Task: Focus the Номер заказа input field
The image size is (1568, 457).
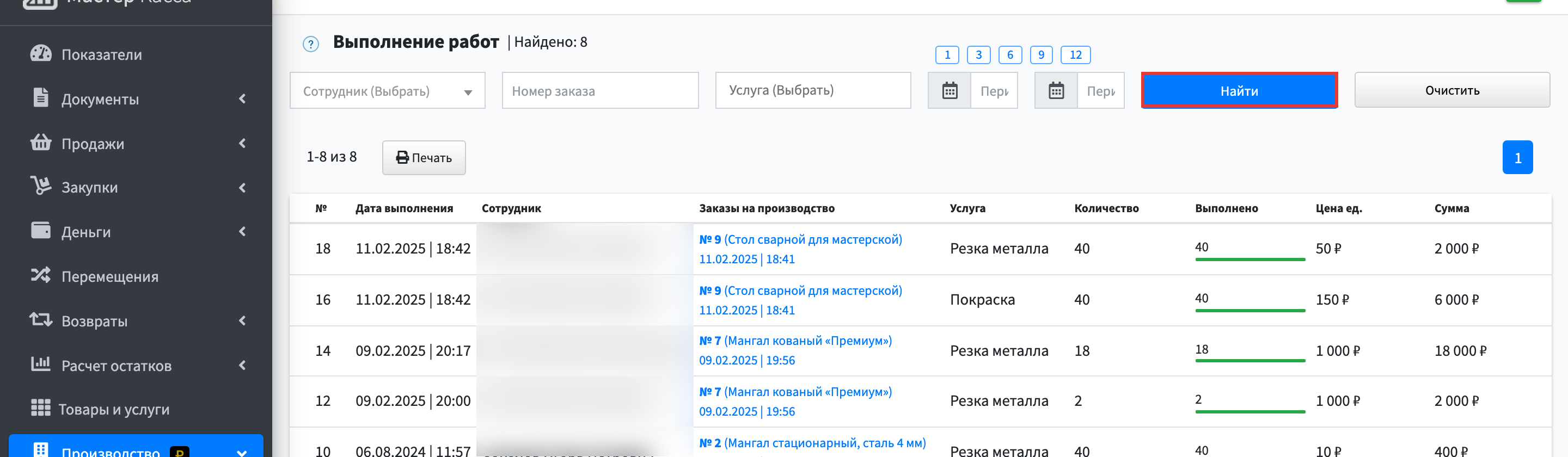Action: click(x=600, y=91)
